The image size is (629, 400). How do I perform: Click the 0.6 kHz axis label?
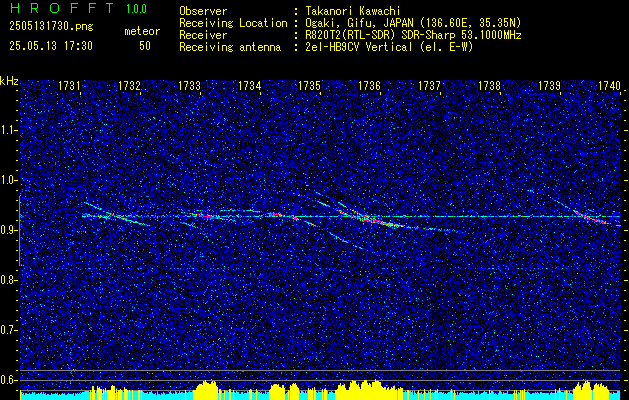coord(9,380)
